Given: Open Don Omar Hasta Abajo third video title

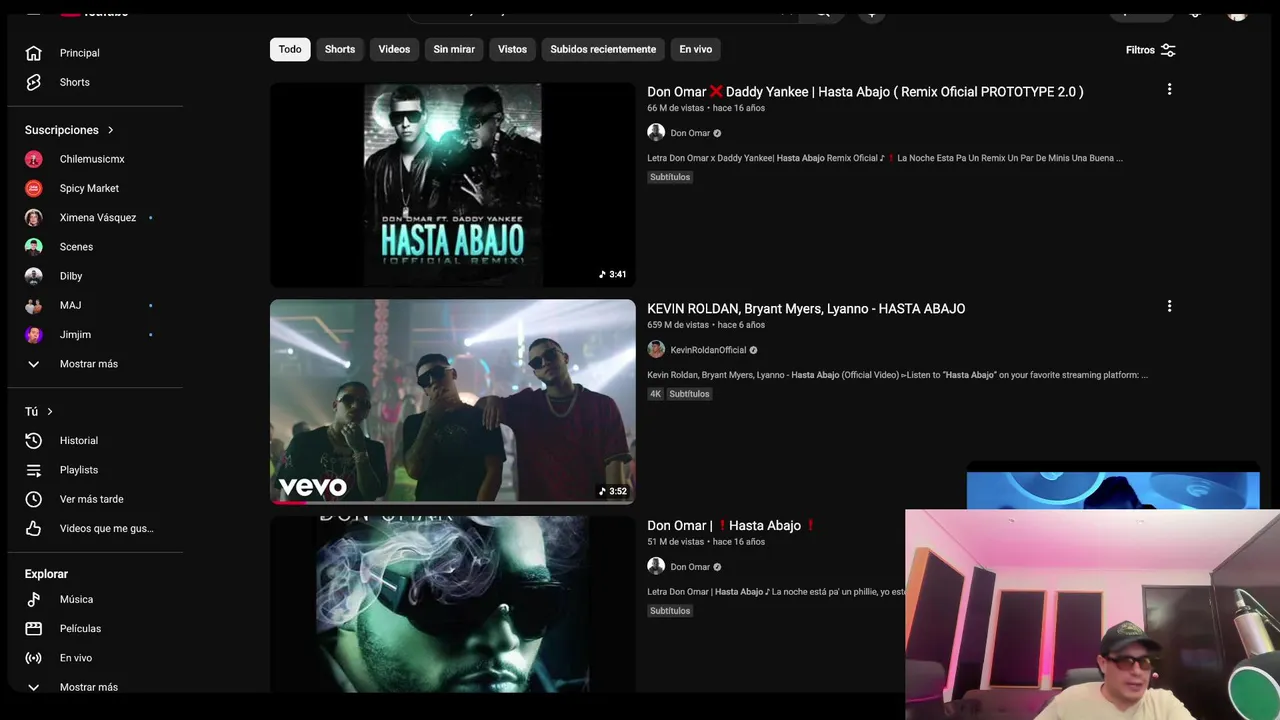Looking at the screenshot, I should click(732, 526).
